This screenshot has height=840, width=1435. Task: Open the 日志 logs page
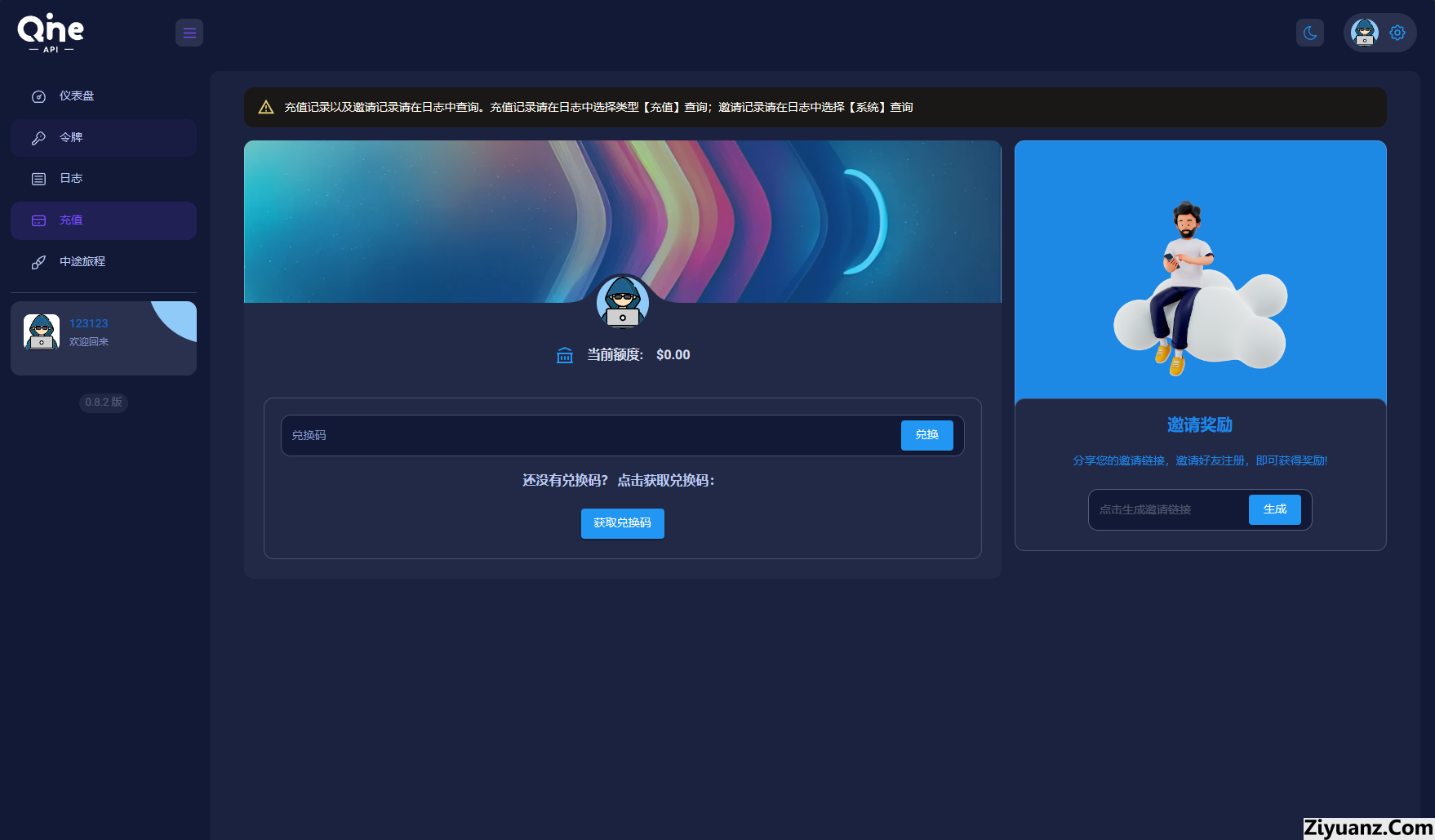[71, 179]
